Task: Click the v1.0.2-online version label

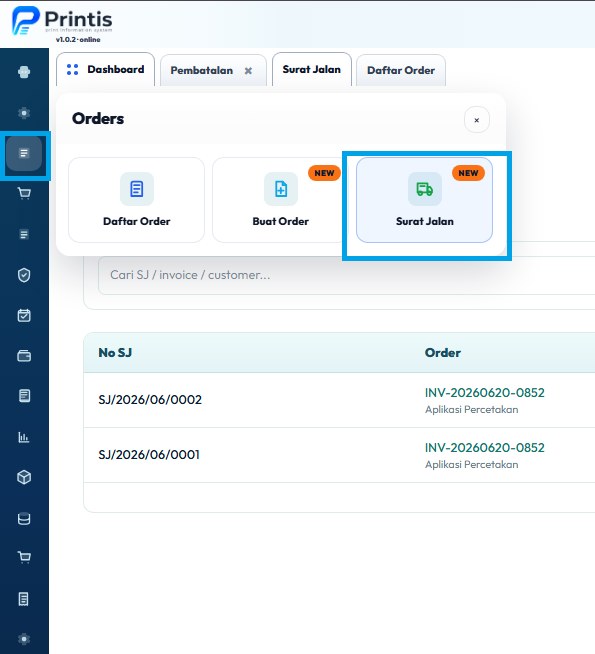Action: click(78, 40)
